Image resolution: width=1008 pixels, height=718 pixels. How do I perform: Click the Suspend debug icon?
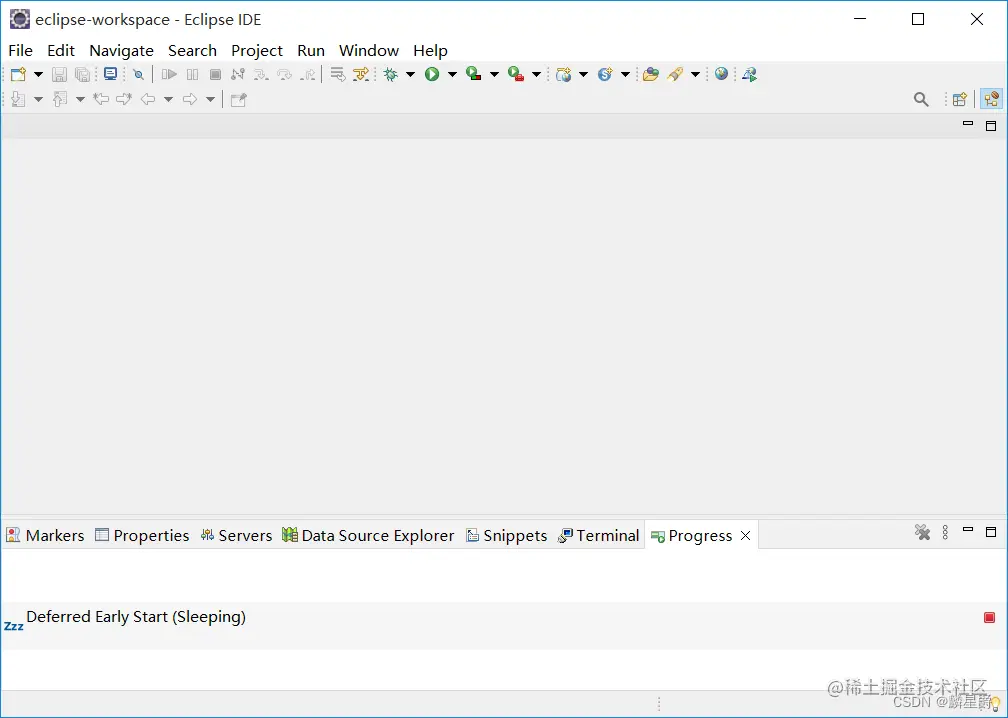click(x=192, y=75)
